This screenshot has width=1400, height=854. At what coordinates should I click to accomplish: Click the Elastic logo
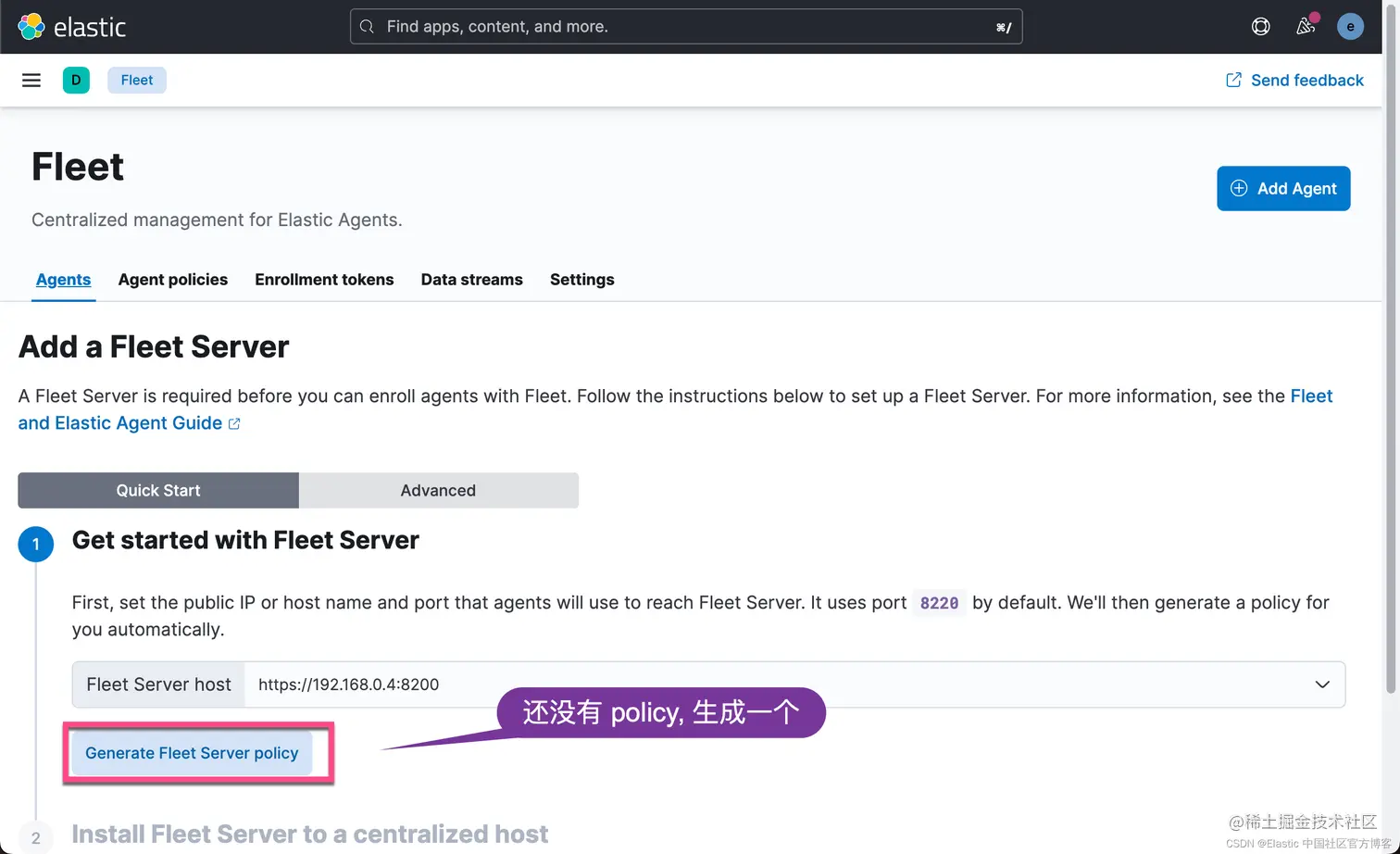tap(71, 27)
